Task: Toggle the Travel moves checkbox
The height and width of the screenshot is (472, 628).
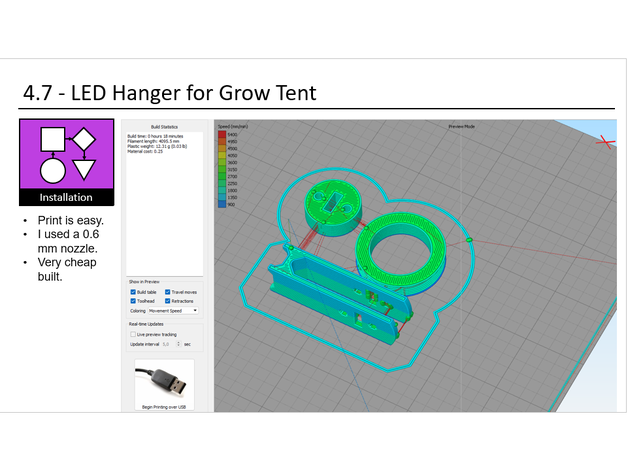Action: coord(167,292)
